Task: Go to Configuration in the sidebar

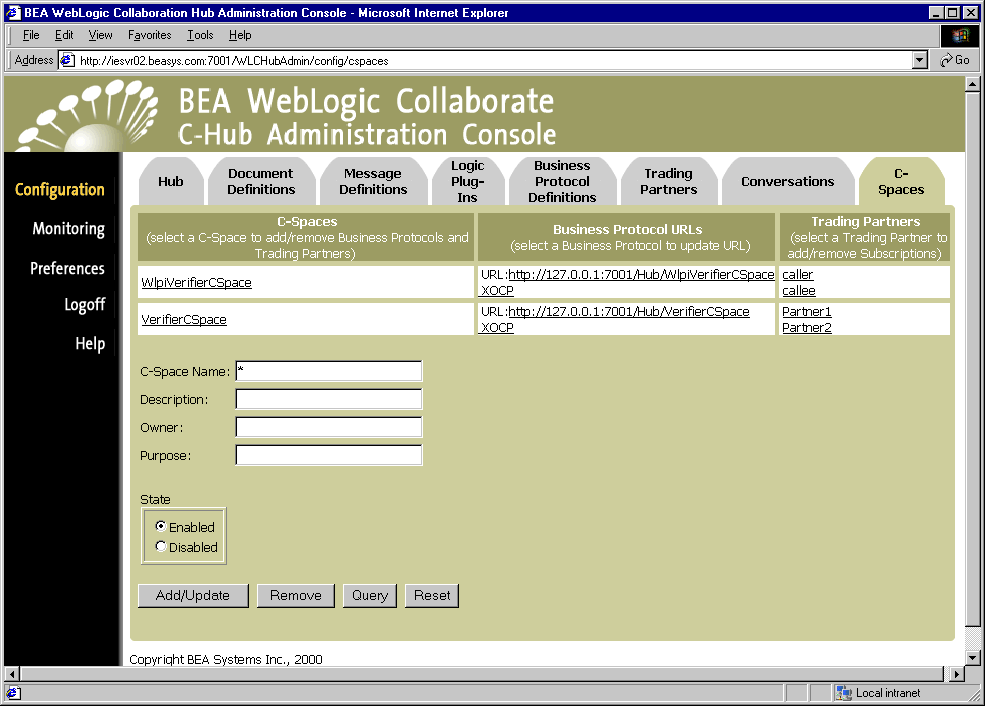Action: coord(60,190)
